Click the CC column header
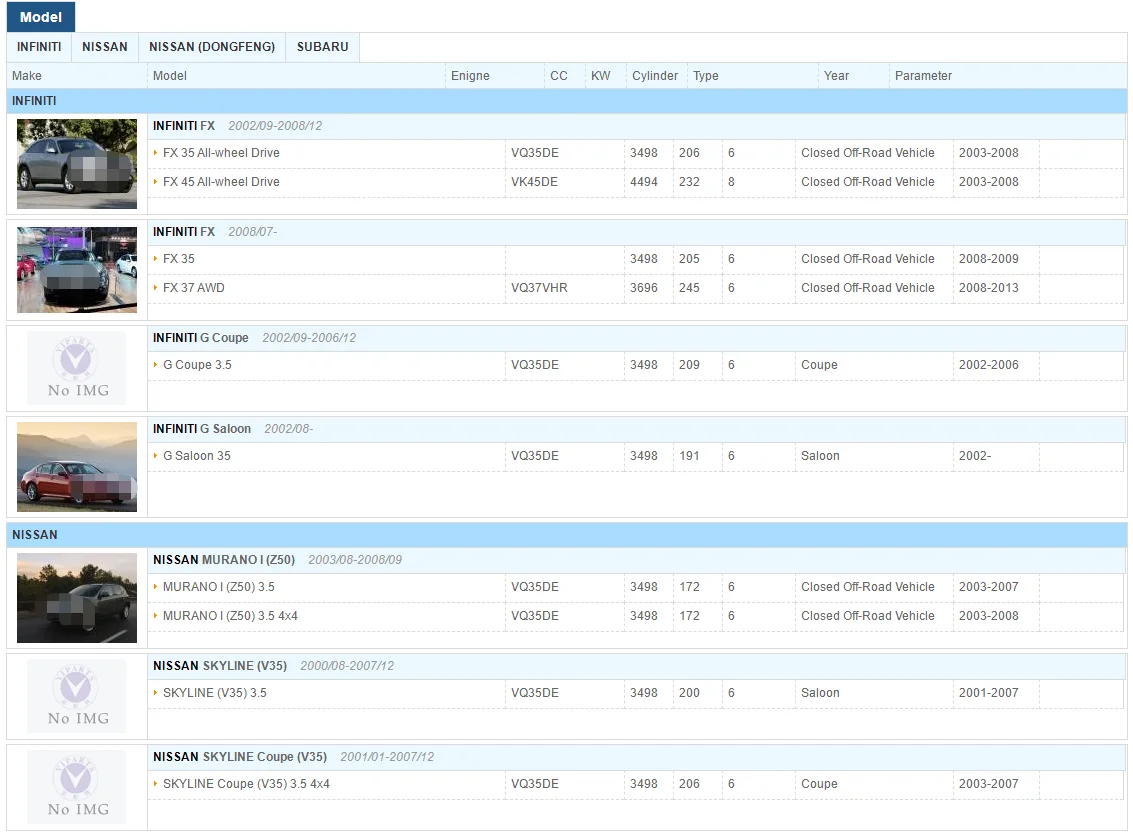Screen dimensions: 1133x833 [559, 76]
